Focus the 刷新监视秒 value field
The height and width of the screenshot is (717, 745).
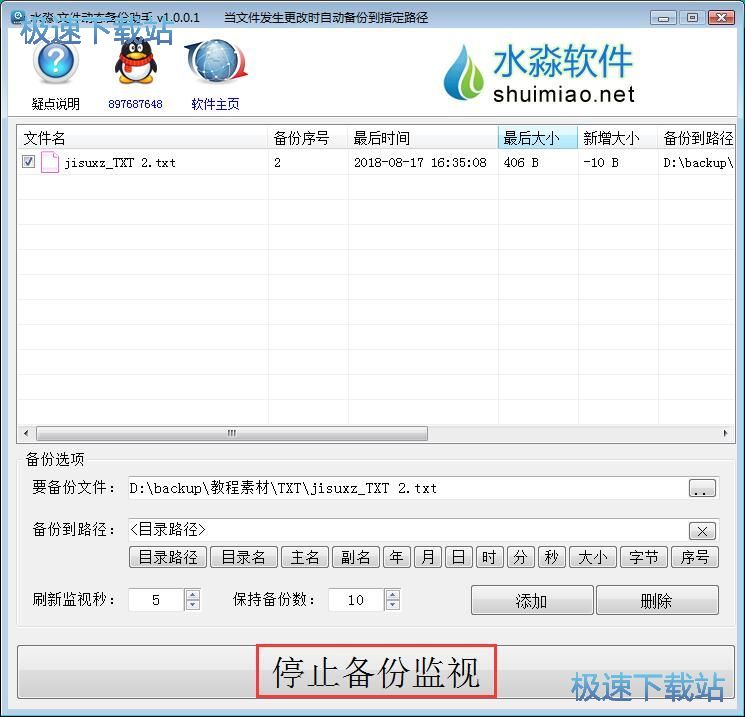(x=156, y=600)
